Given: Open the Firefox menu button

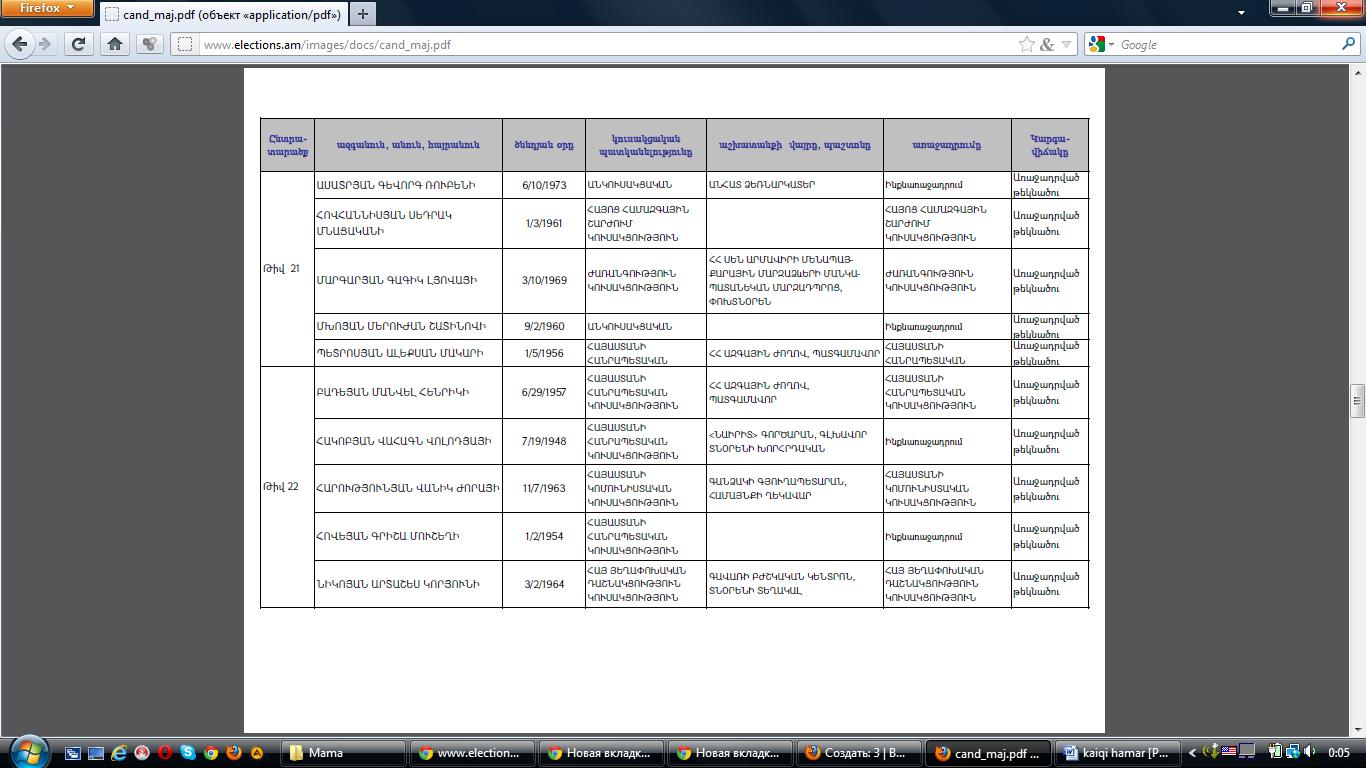Looking at the screenshot, I should (x=47, y=8).
